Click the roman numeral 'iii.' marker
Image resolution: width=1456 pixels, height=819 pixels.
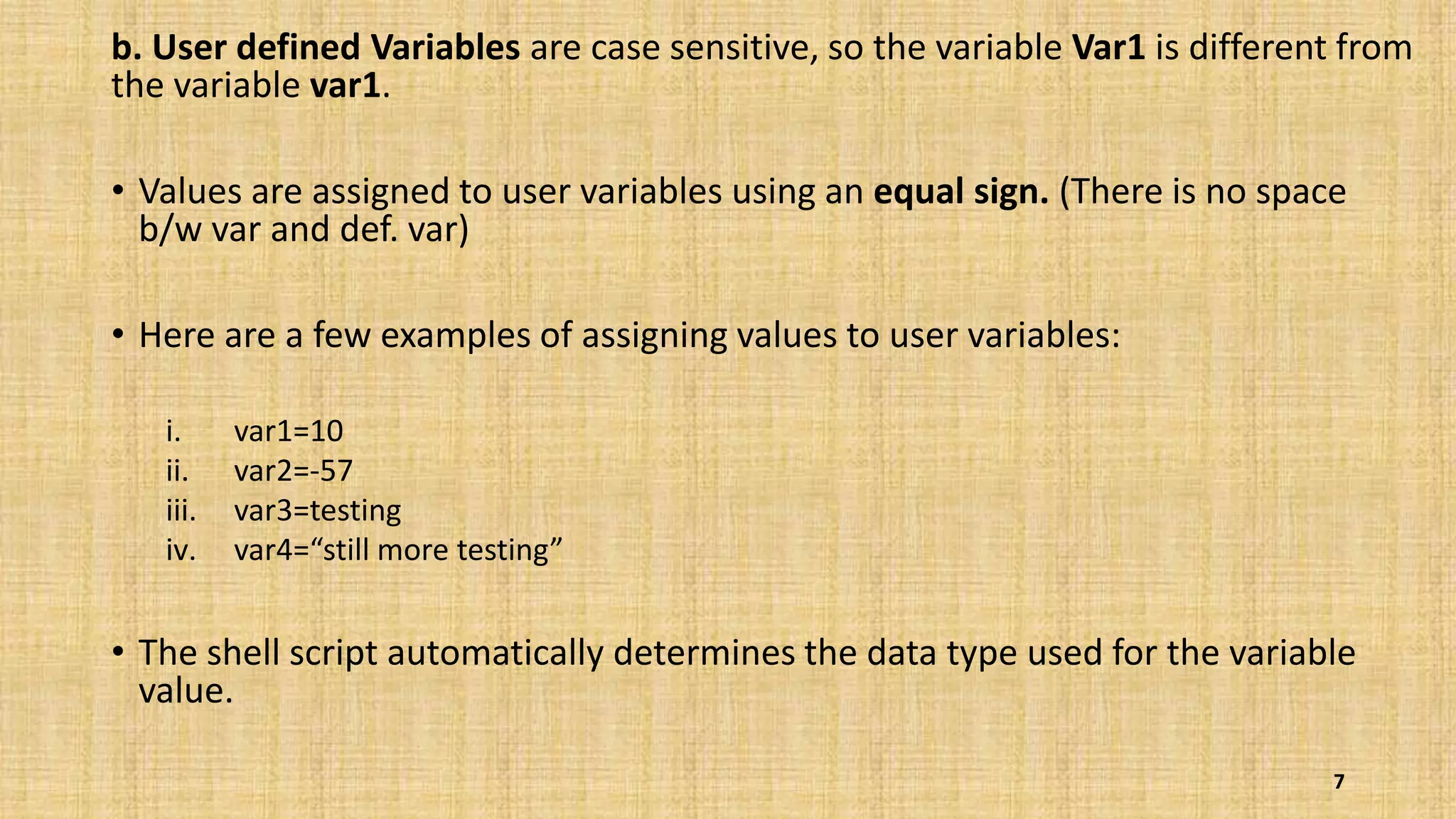click(181, 510)
